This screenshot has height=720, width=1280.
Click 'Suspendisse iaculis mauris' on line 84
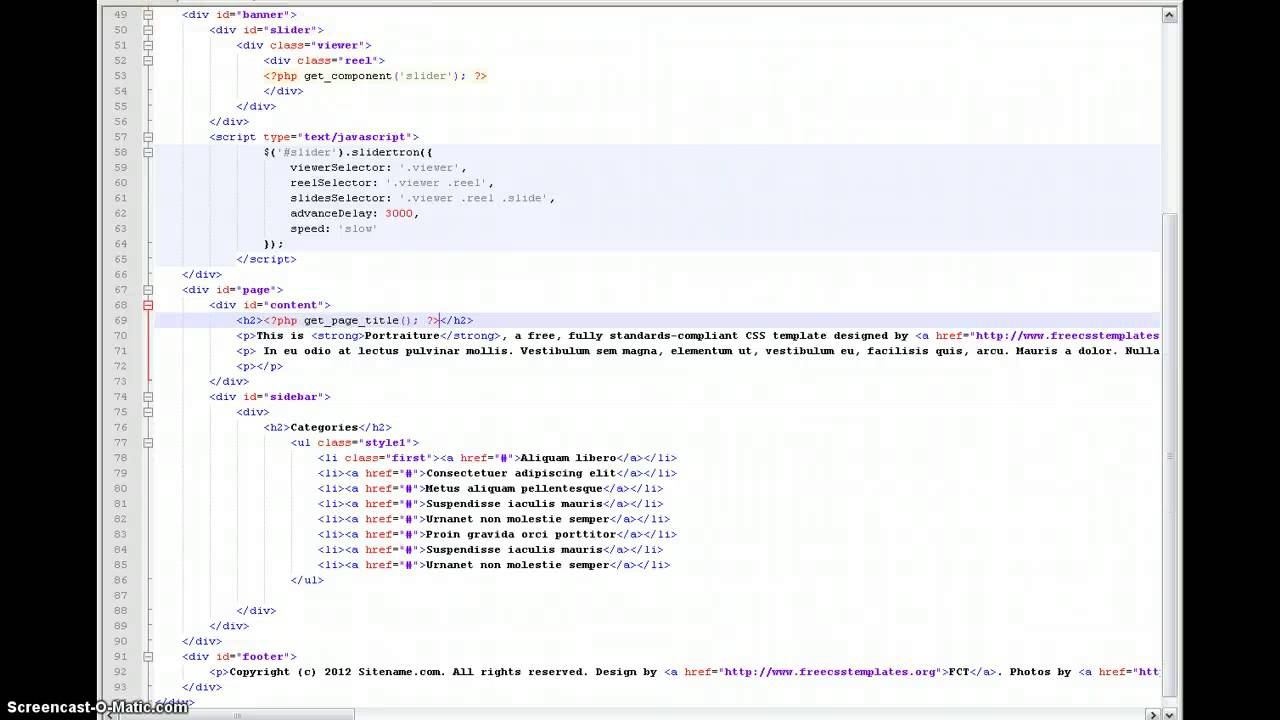click(x=514, y=550)
